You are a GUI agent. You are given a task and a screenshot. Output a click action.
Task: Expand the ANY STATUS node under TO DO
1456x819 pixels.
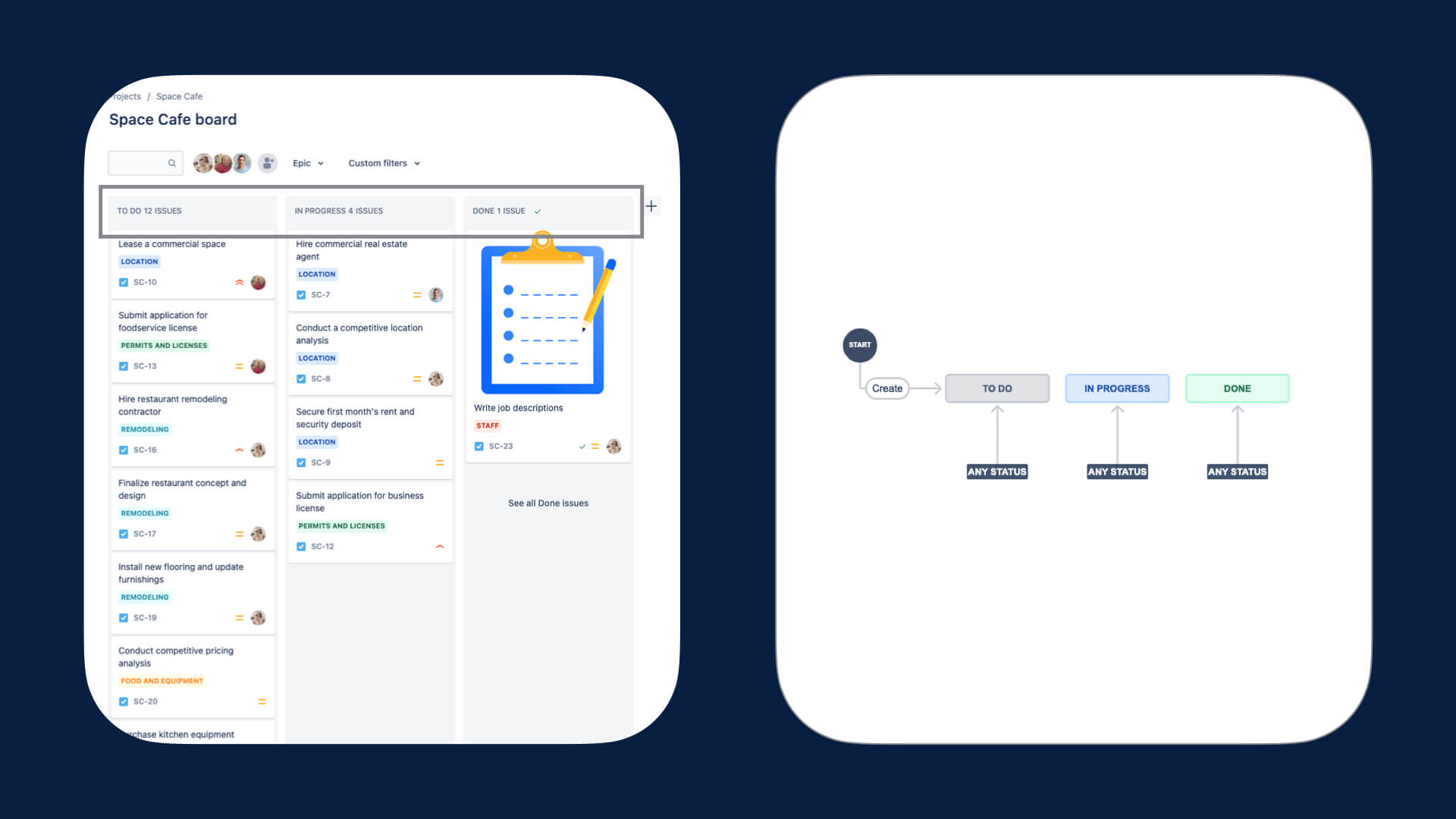coord(997,471)
